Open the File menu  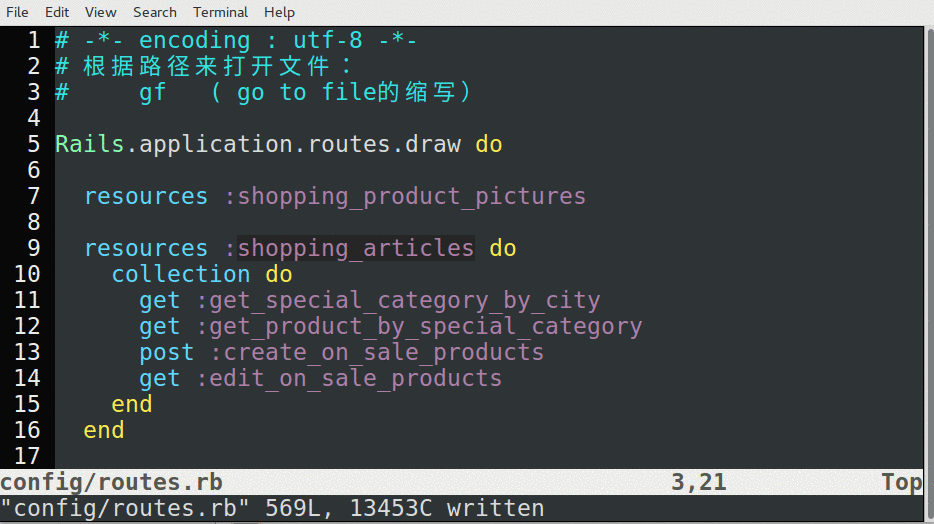(x=17, y=12)
